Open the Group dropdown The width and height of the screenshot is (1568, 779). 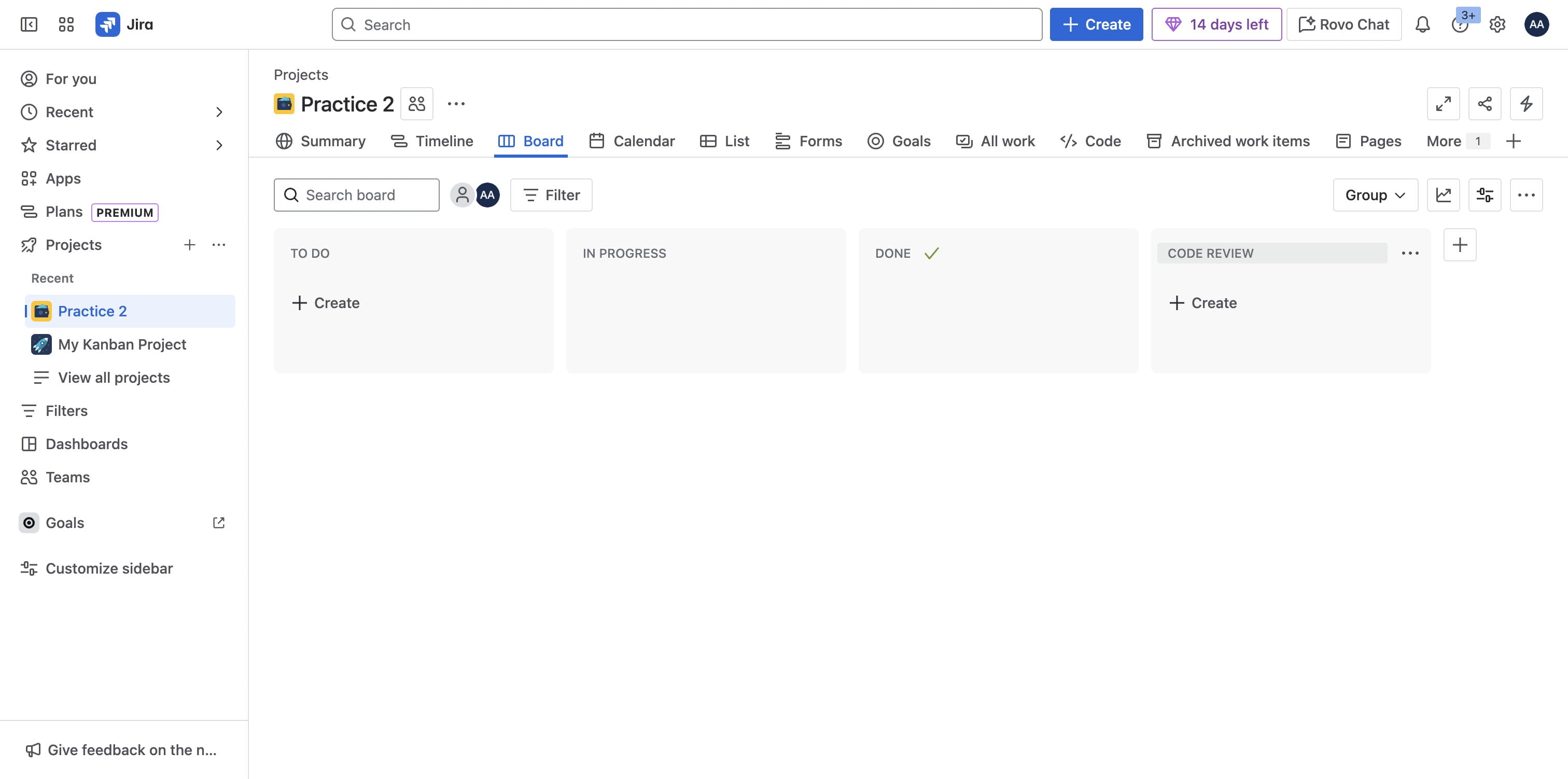(1375, 195)
